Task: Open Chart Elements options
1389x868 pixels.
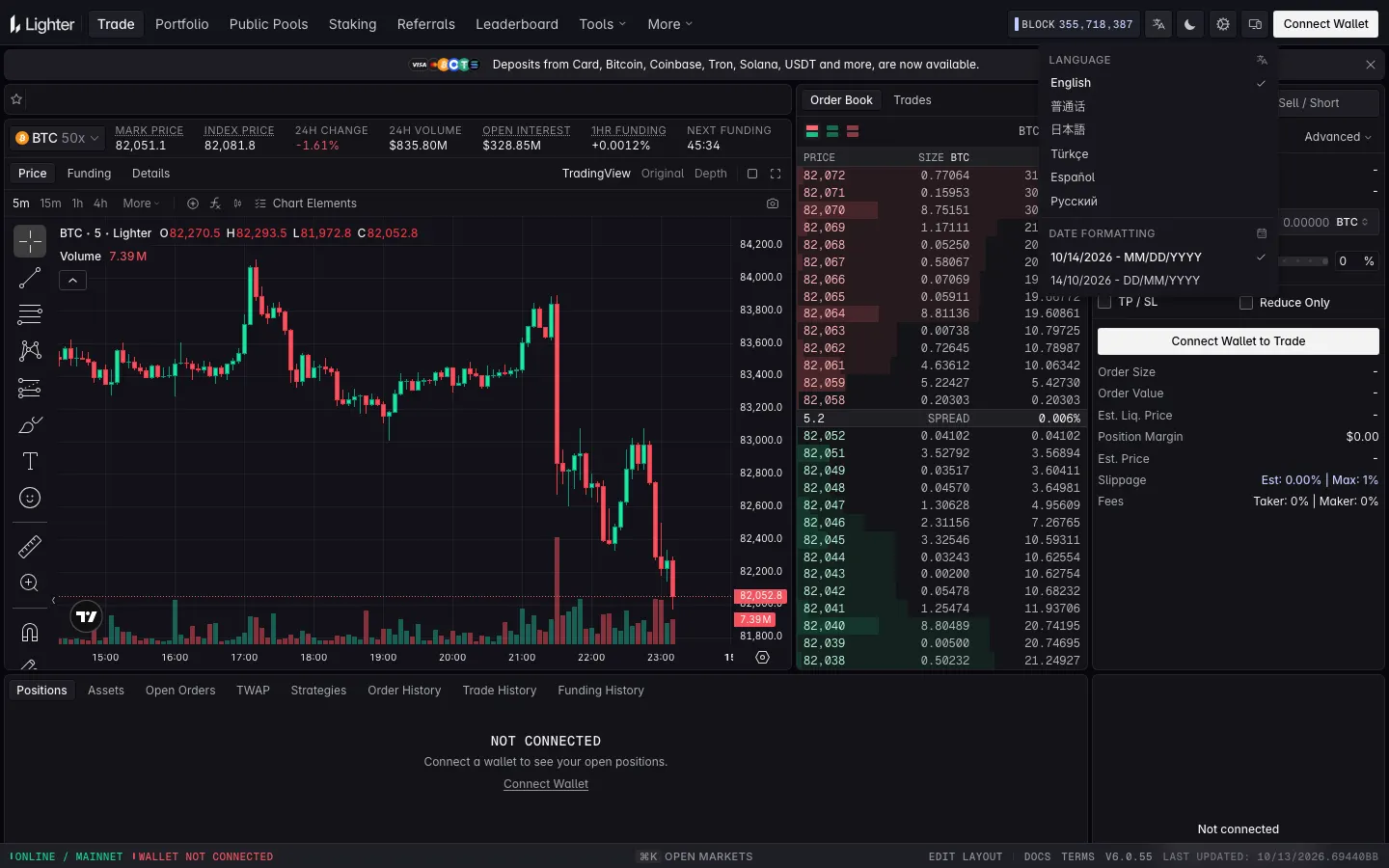Action: (x=306, y=203)
